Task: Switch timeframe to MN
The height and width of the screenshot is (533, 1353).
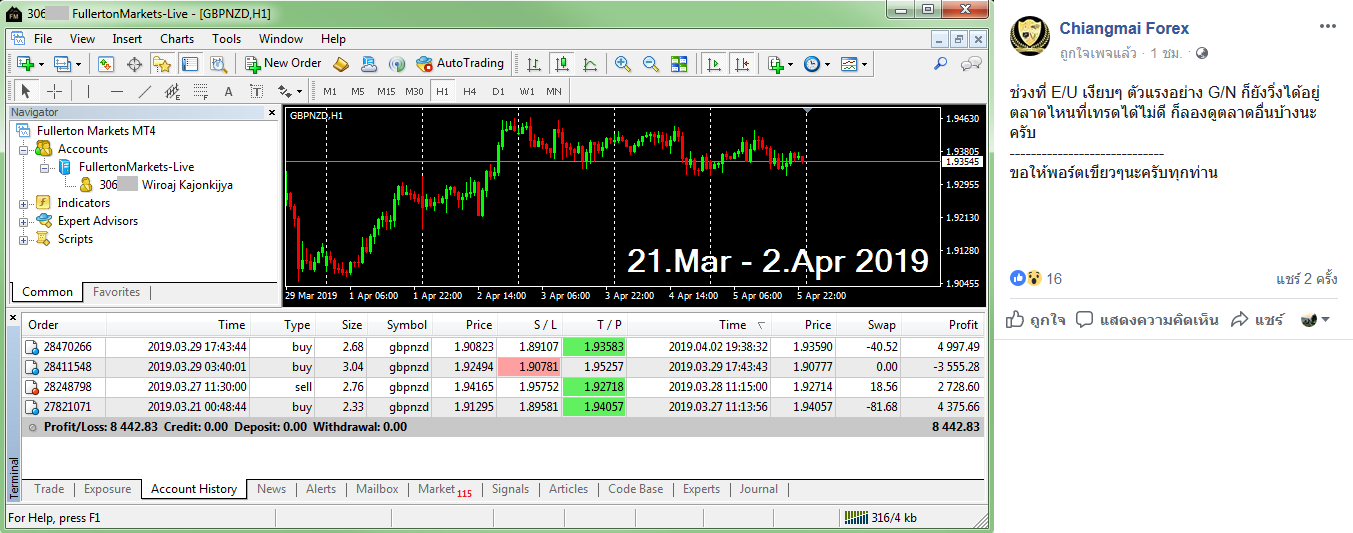Action: [553, 91]
